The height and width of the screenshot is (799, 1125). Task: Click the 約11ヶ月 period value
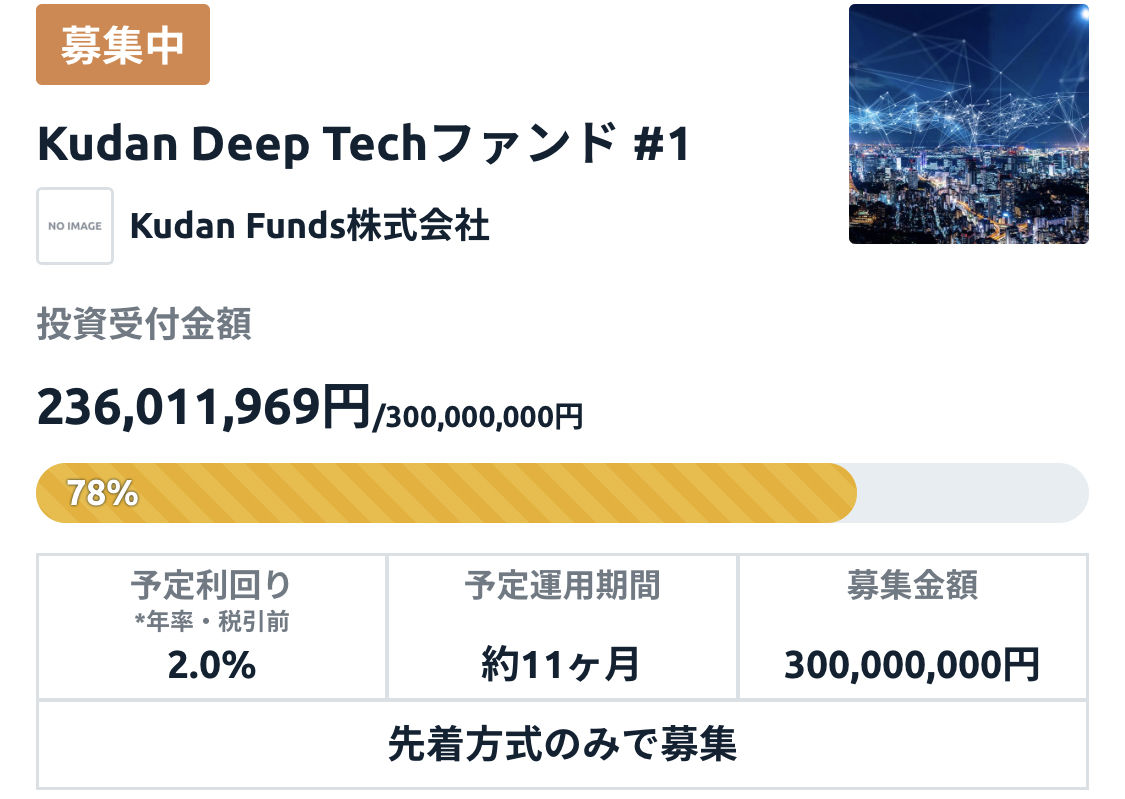[x=562, y=664]
